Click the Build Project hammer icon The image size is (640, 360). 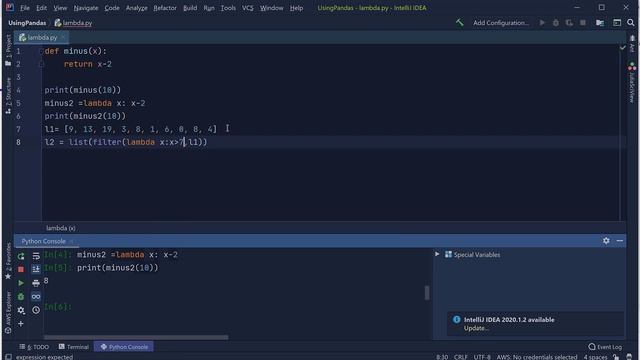460,23
